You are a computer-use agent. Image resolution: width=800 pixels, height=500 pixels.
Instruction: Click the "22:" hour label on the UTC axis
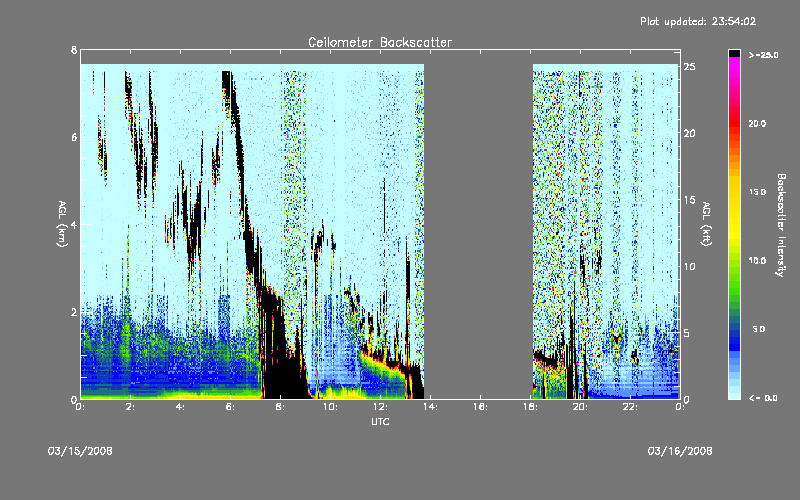click(x=630, y=407)
